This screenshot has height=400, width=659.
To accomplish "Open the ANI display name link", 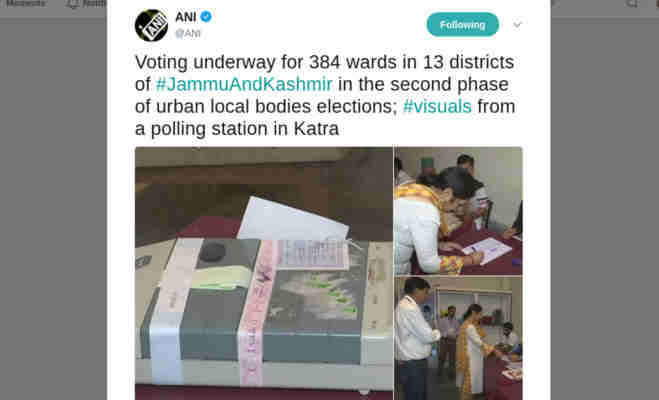I will point(185,17).
